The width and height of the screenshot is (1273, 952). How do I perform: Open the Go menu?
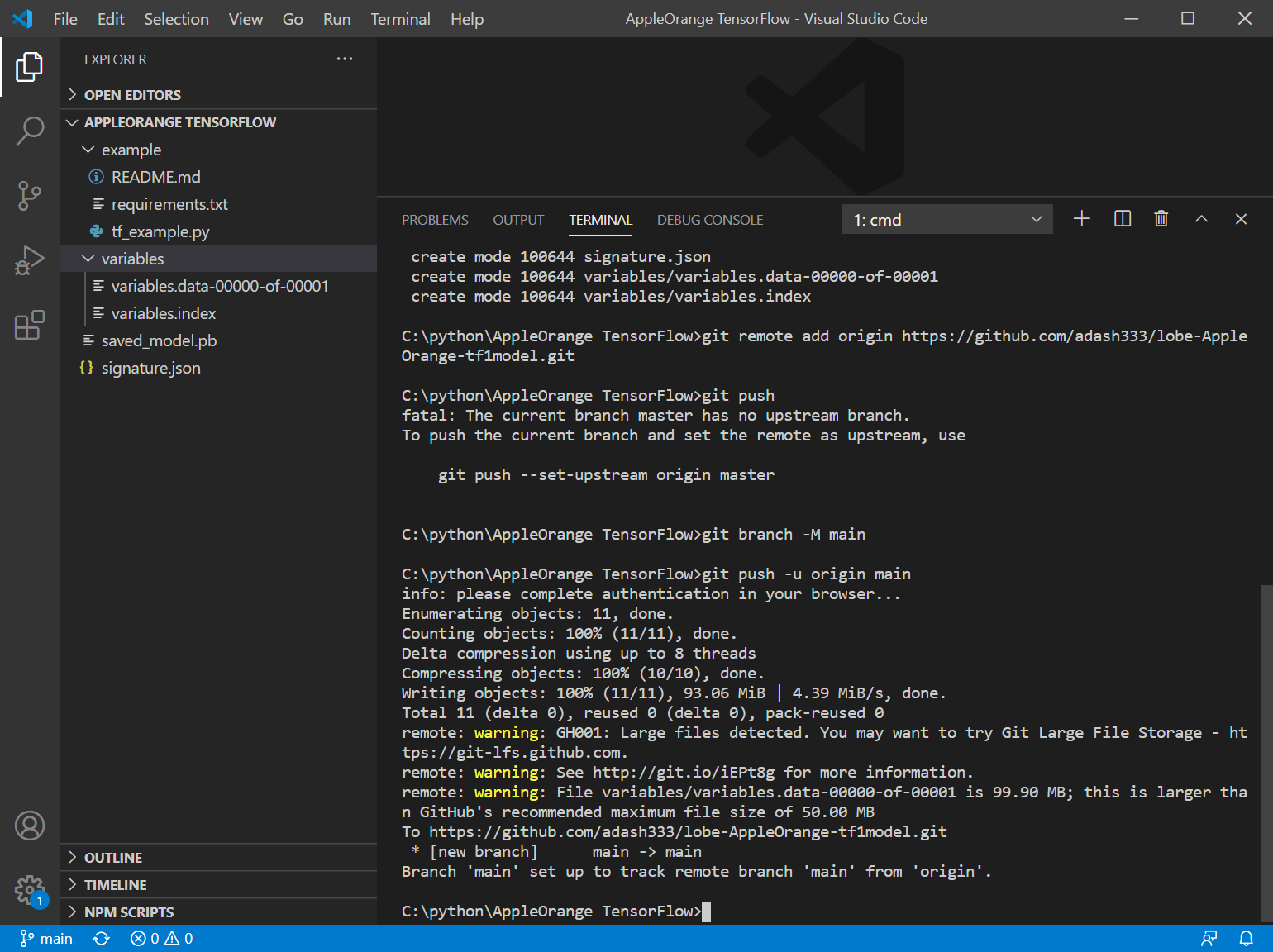[293, 19]
